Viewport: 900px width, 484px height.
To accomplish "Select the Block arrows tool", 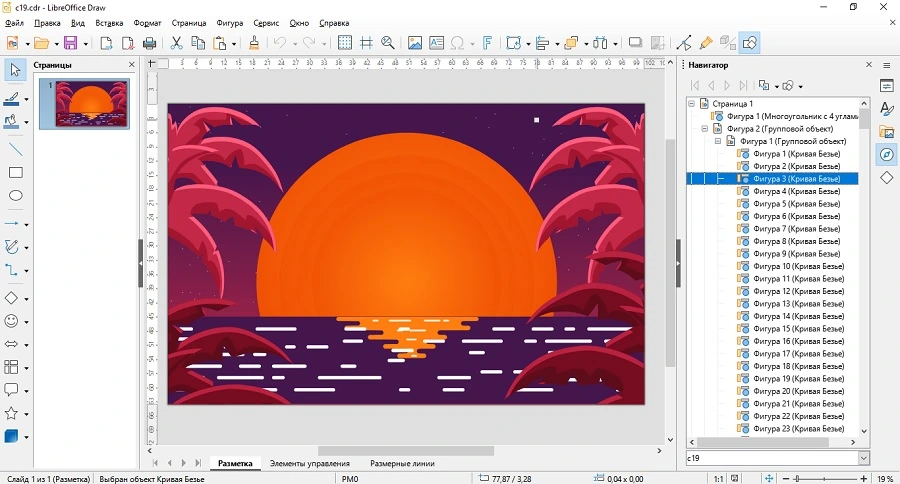I will point(11,344).
